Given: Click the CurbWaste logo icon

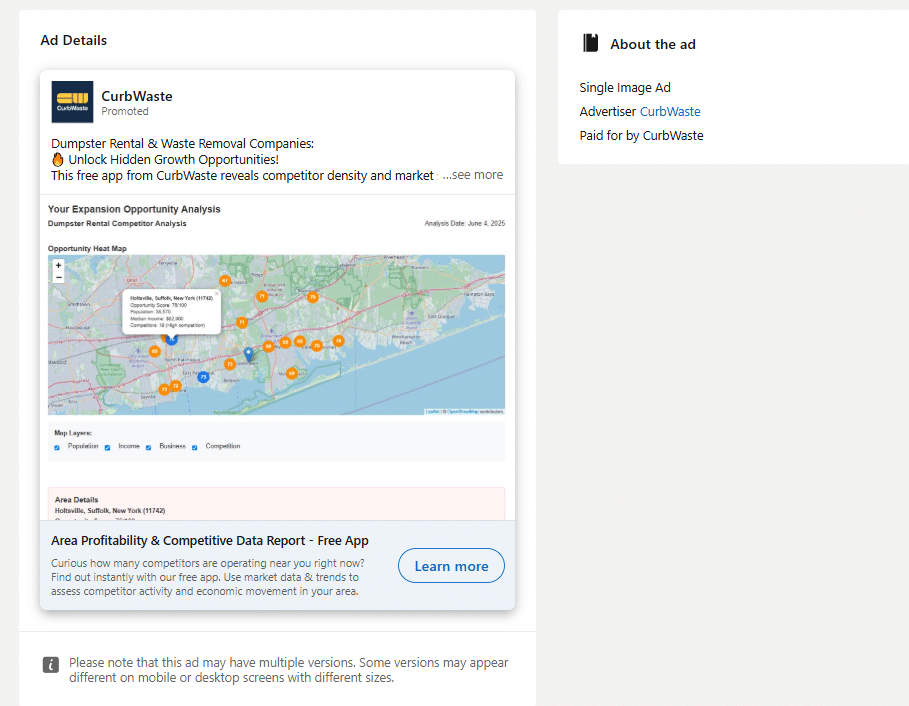Looking at the screenshot, I should (72, 102).
